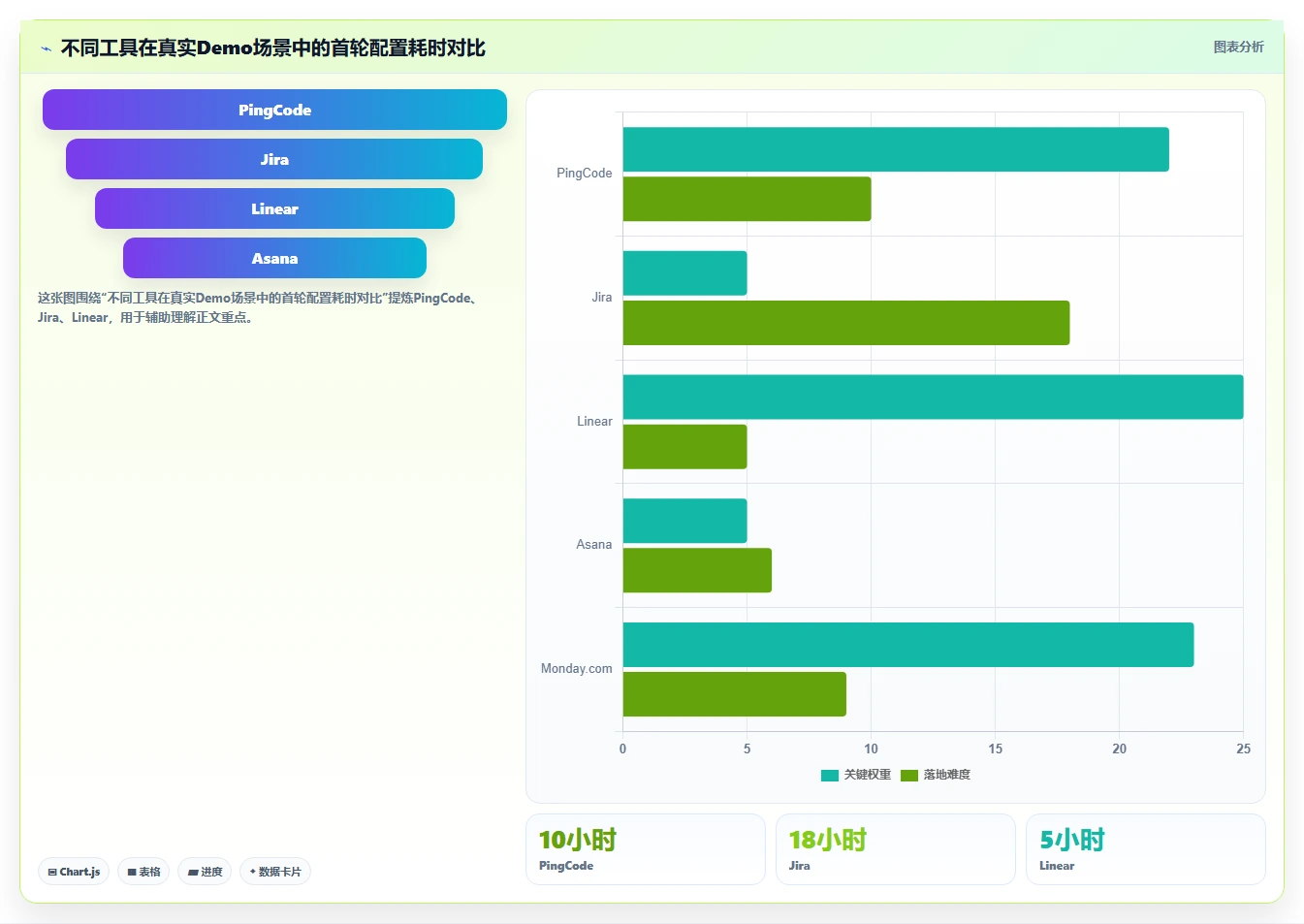This screenshot has height=924, width=1304.
Task: Click Asana's teal 关键权重 bar
Action: click(x=684, y=521)
